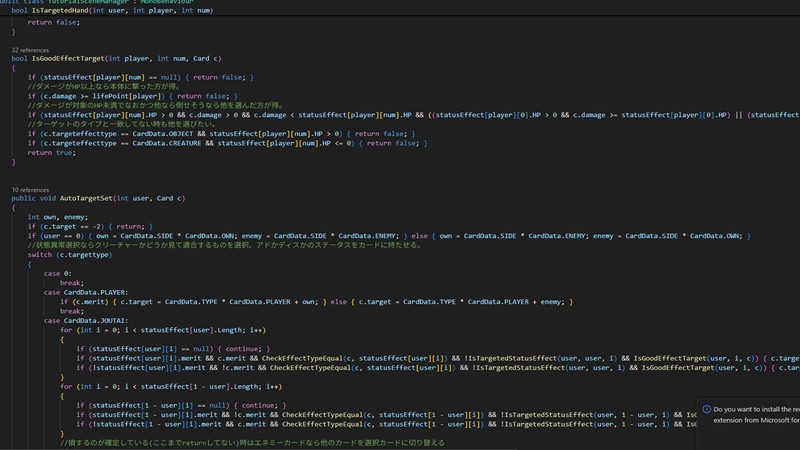Click "break;" directly under "case 0:"
Image resolution: width=800 pixels, height=450 pixels.
coord(72,283)
